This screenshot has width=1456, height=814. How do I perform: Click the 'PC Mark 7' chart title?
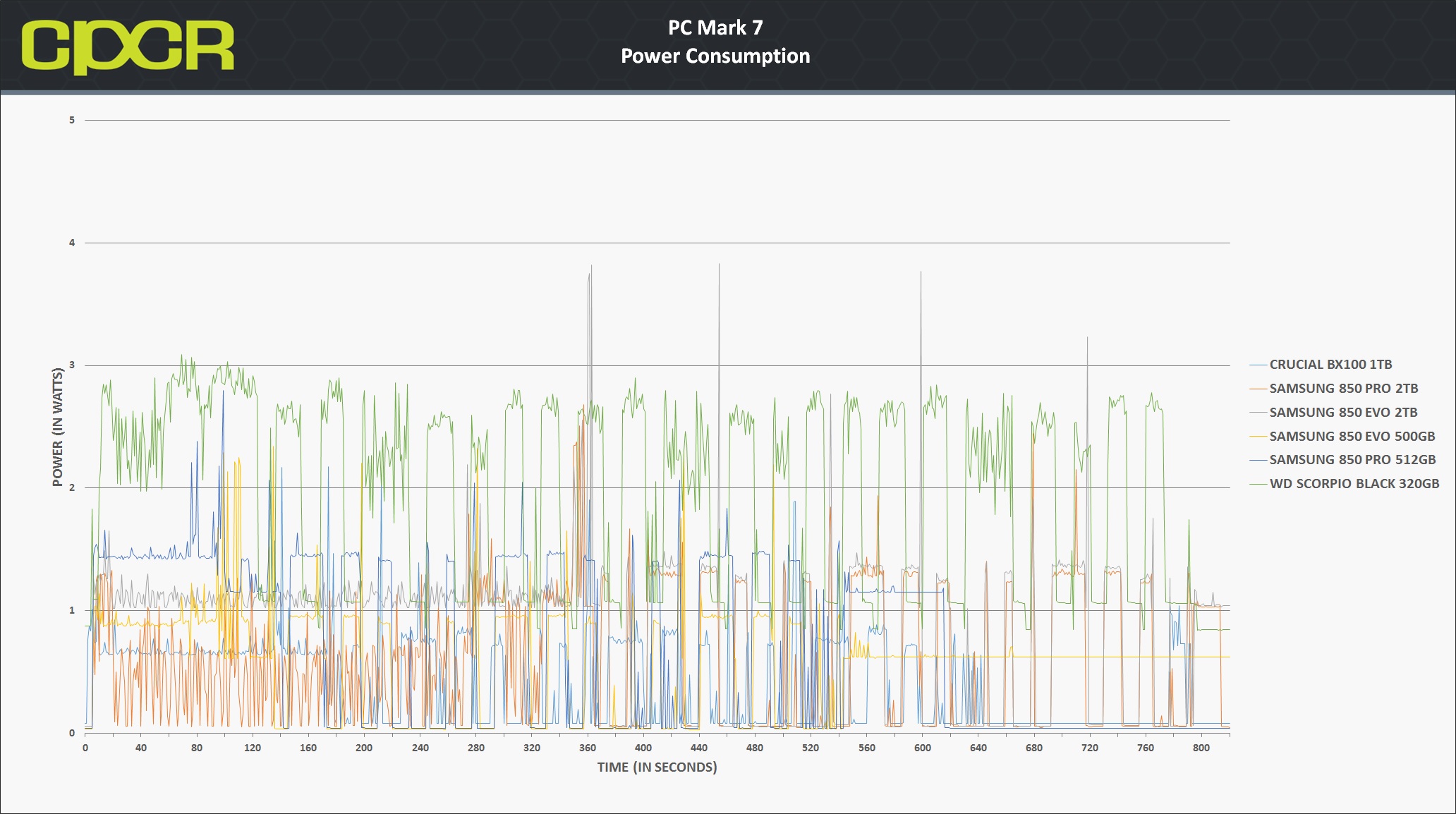[x=715, y=28]
